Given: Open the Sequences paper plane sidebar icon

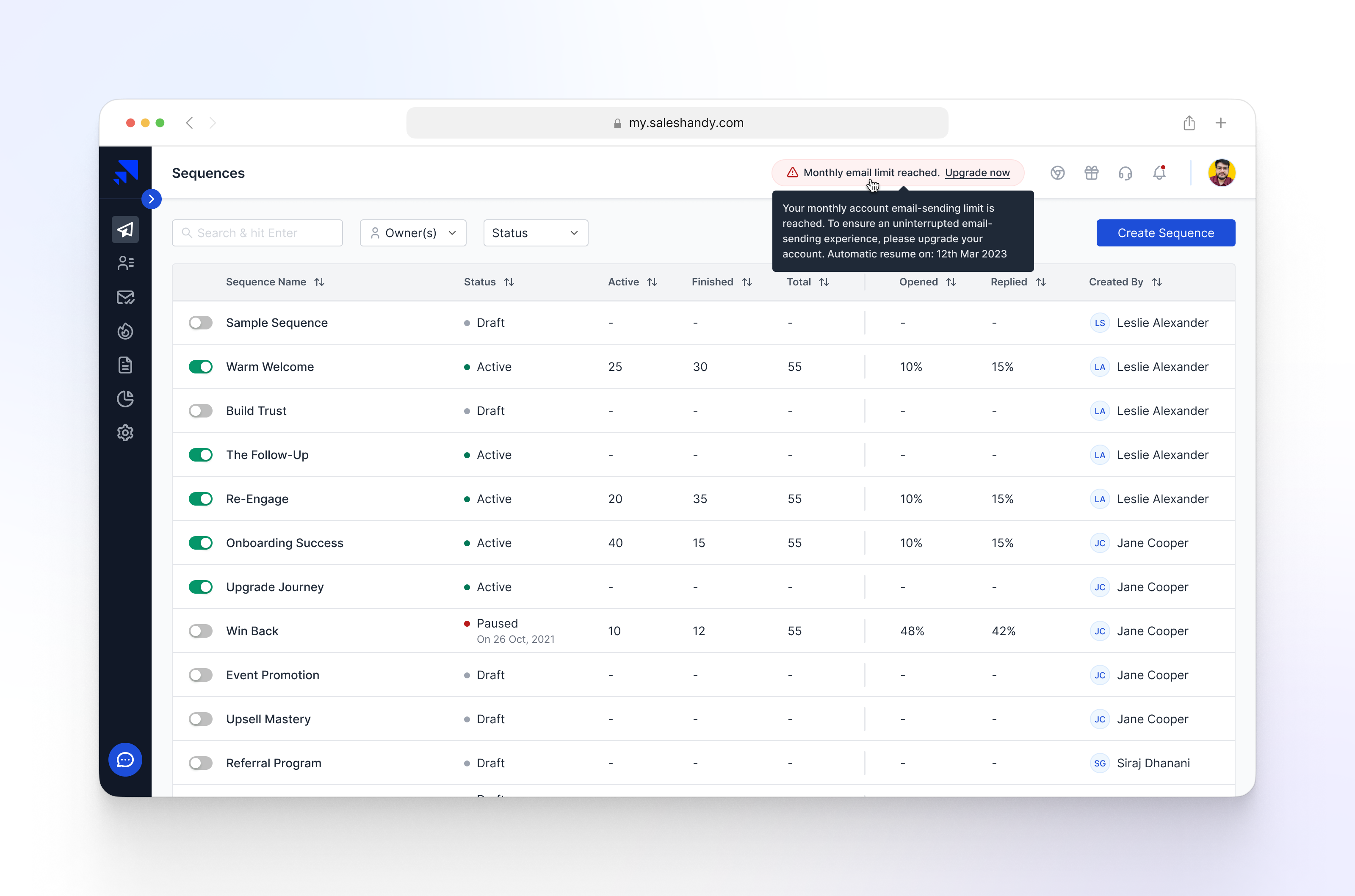Looking at the screenshot, I should coord(125,230).
